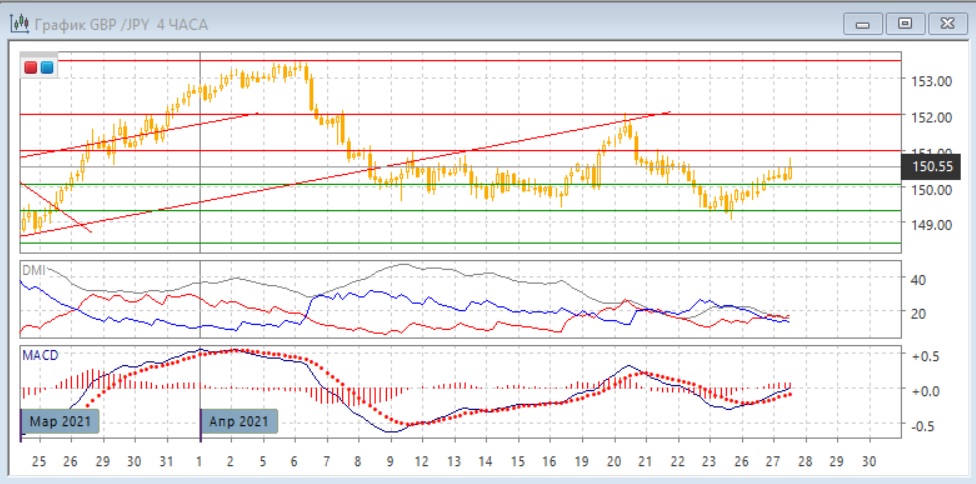Click the blue square button on chart
This screenshot has height=484, width=976.
46,68
